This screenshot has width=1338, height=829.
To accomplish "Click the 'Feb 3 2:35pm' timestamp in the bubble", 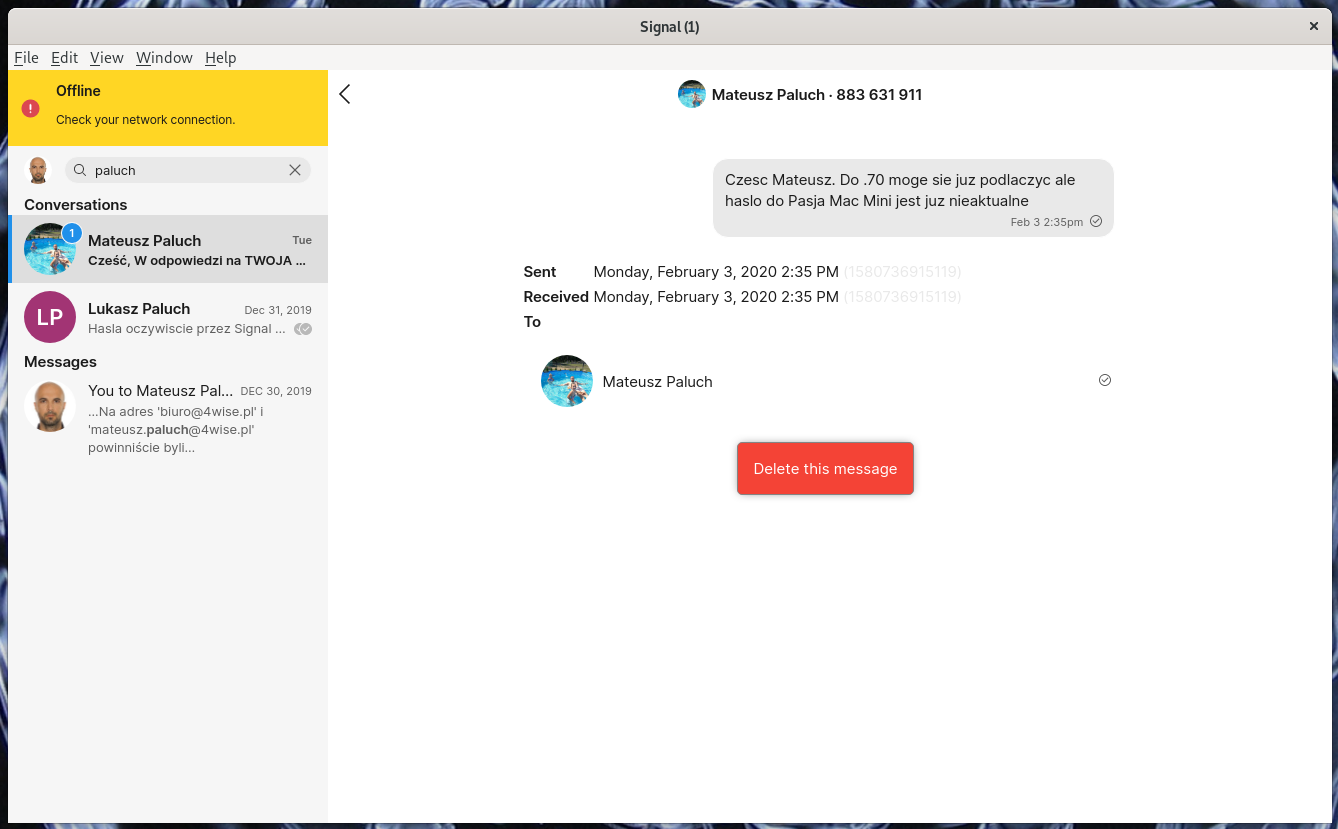I will coord(1046,222).
